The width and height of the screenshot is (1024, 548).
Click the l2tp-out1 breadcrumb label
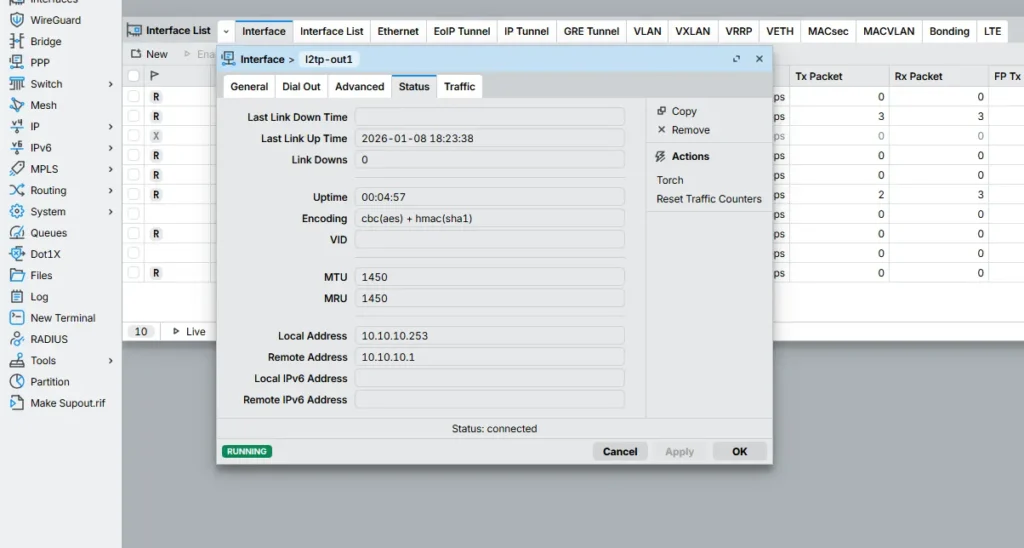(328, 59)
